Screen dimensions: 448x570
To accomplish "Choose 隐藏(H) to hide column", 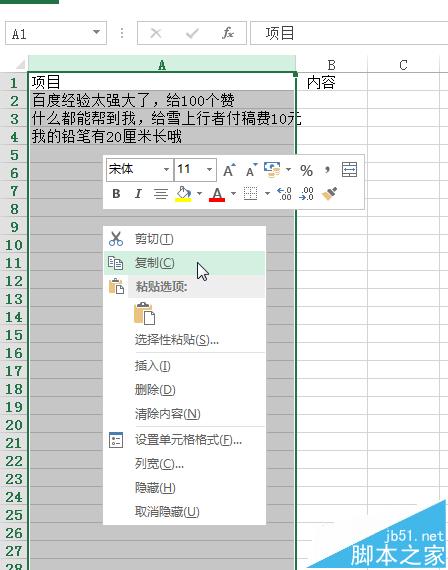I will tap(185, 488).
